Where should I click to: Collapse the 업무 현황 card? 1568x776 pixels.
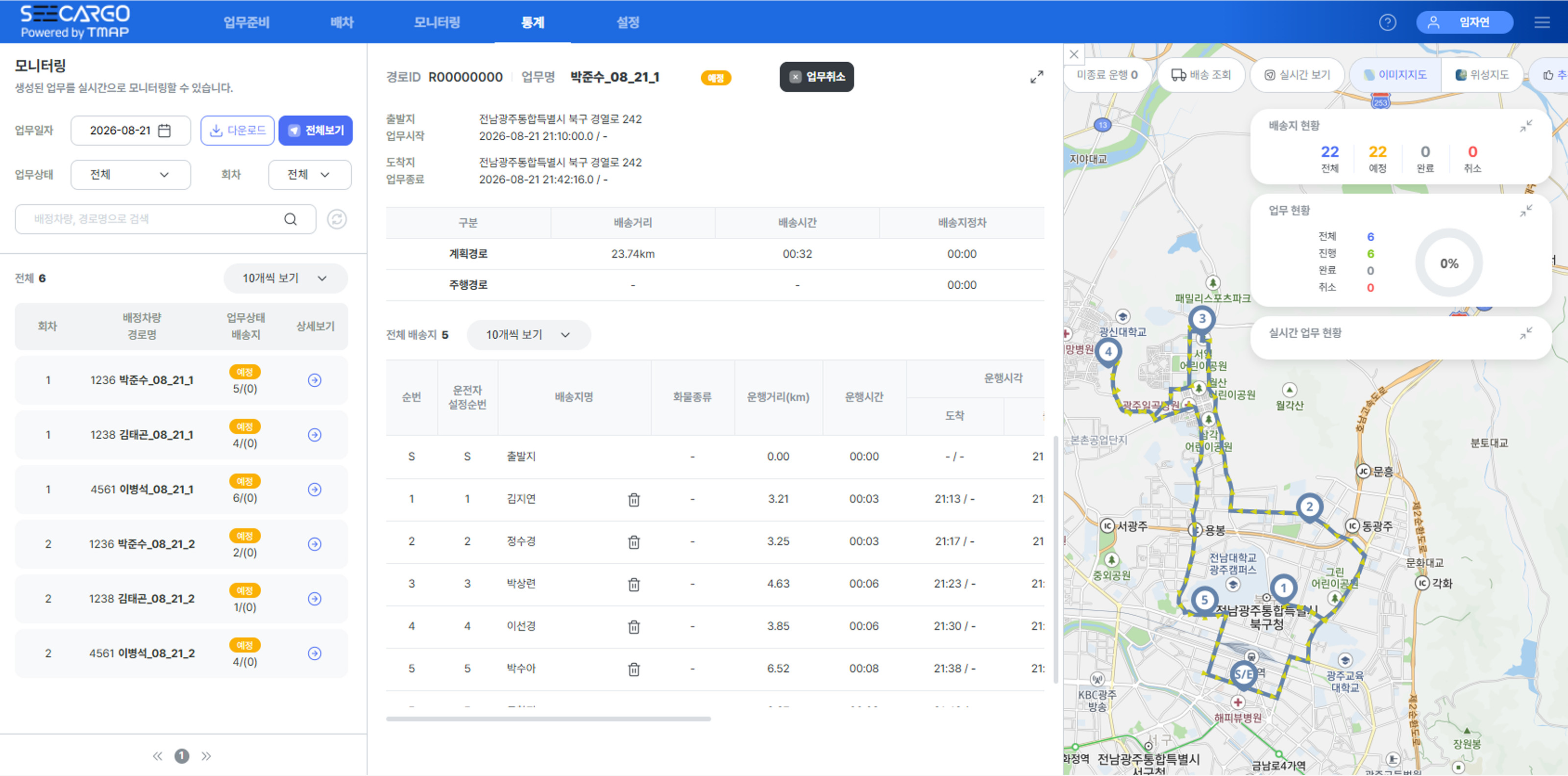coord(1525,211)
